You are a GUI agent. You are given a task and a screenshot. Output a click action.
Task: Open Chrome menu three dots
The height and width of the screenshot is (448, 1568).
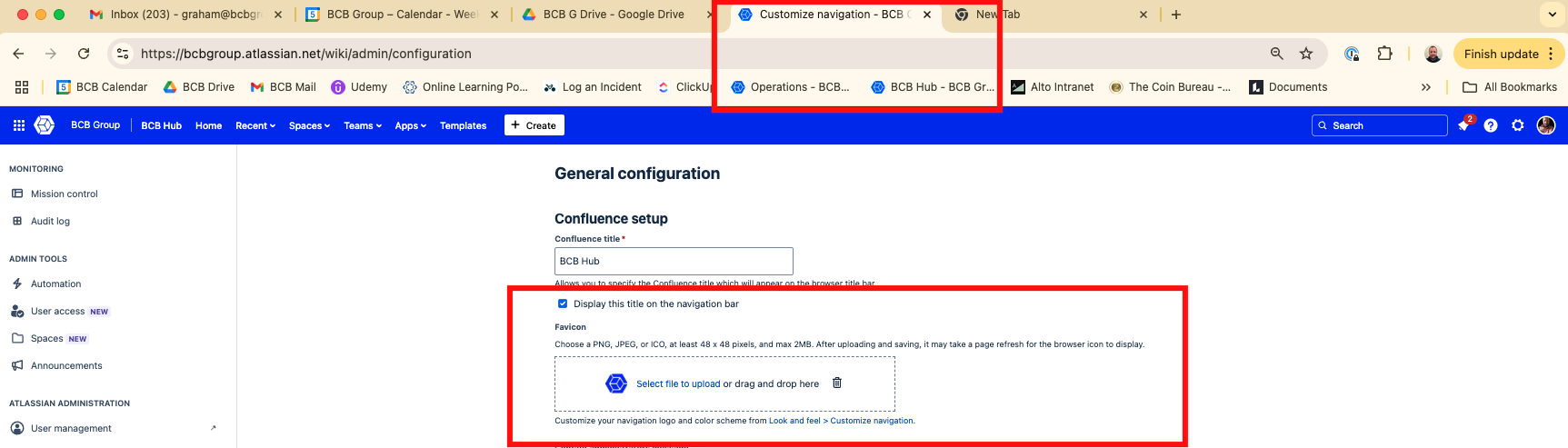1552,54
